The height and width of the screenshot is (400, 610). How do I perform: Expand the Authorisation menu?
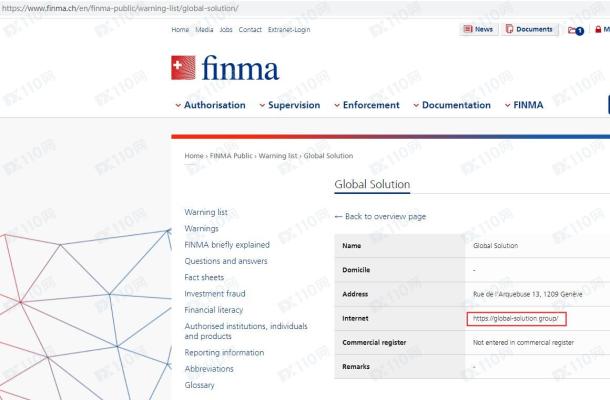point(210,105)
